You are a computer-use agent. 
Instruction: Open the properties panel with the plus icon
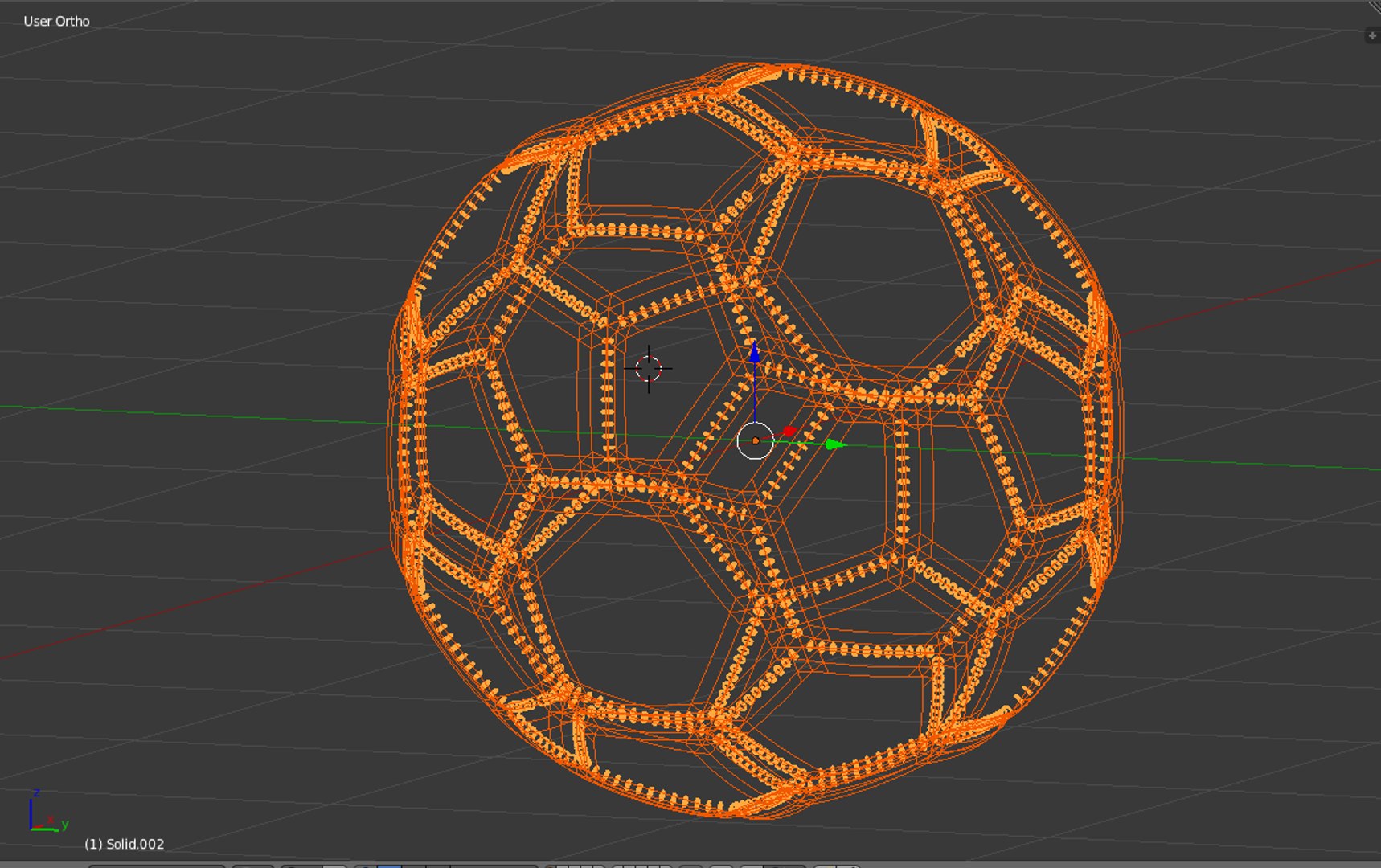[1372, 35]
